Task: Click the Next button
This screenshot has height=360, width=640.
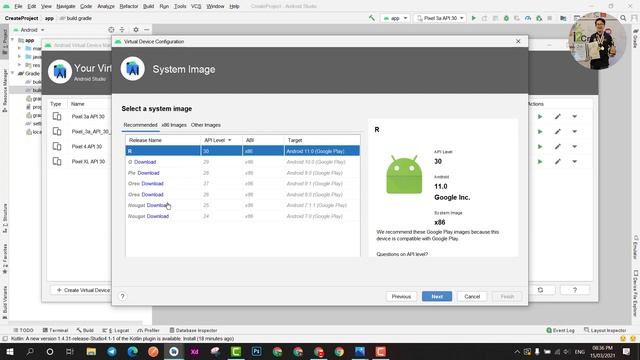Action: click(x=437, y=296)
